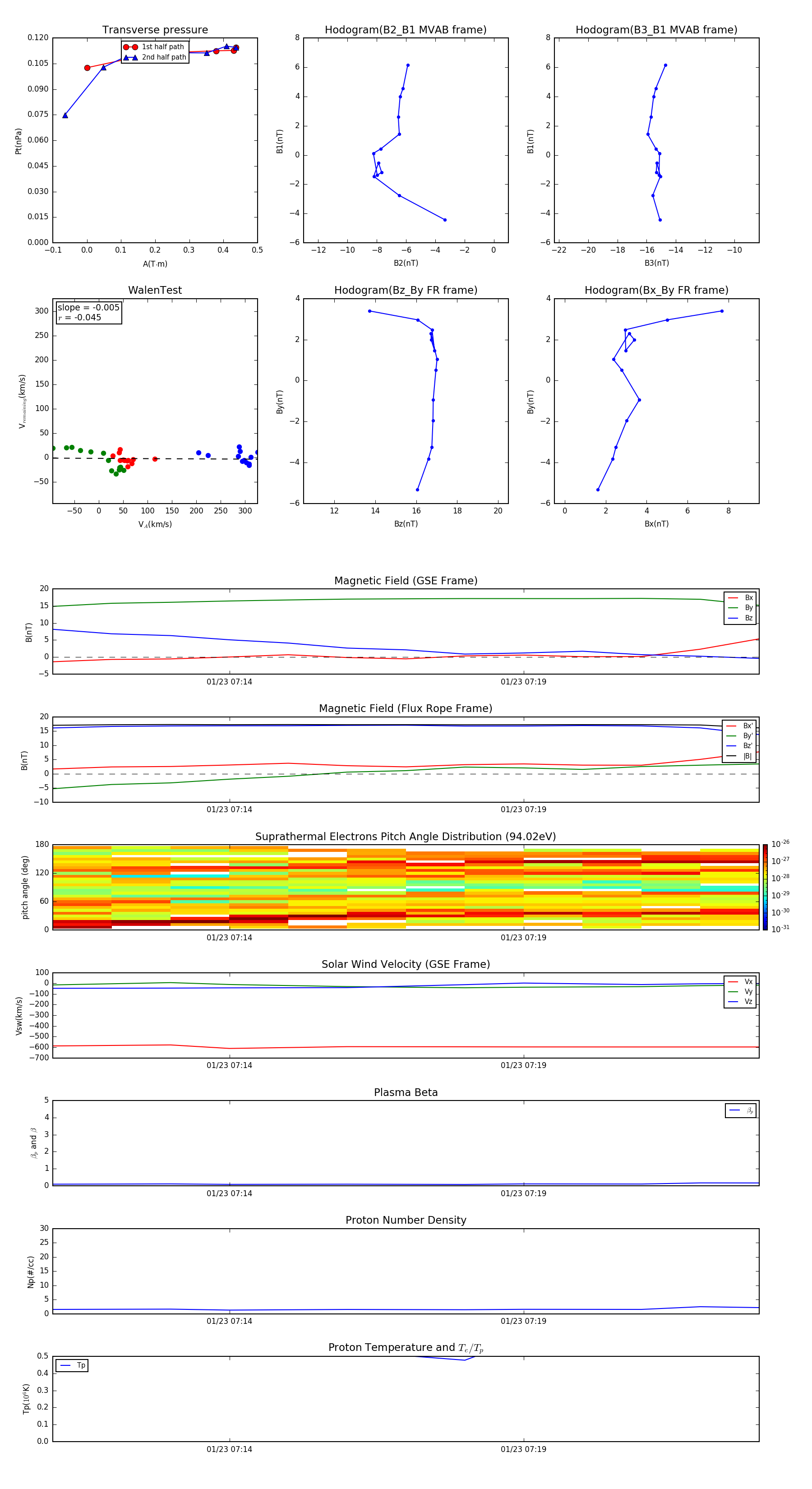The height and width of the screenshot is (1489, 812).
Task: Click the By' legend entry in Flux Rope plot
Action: (x=739, y=736)
